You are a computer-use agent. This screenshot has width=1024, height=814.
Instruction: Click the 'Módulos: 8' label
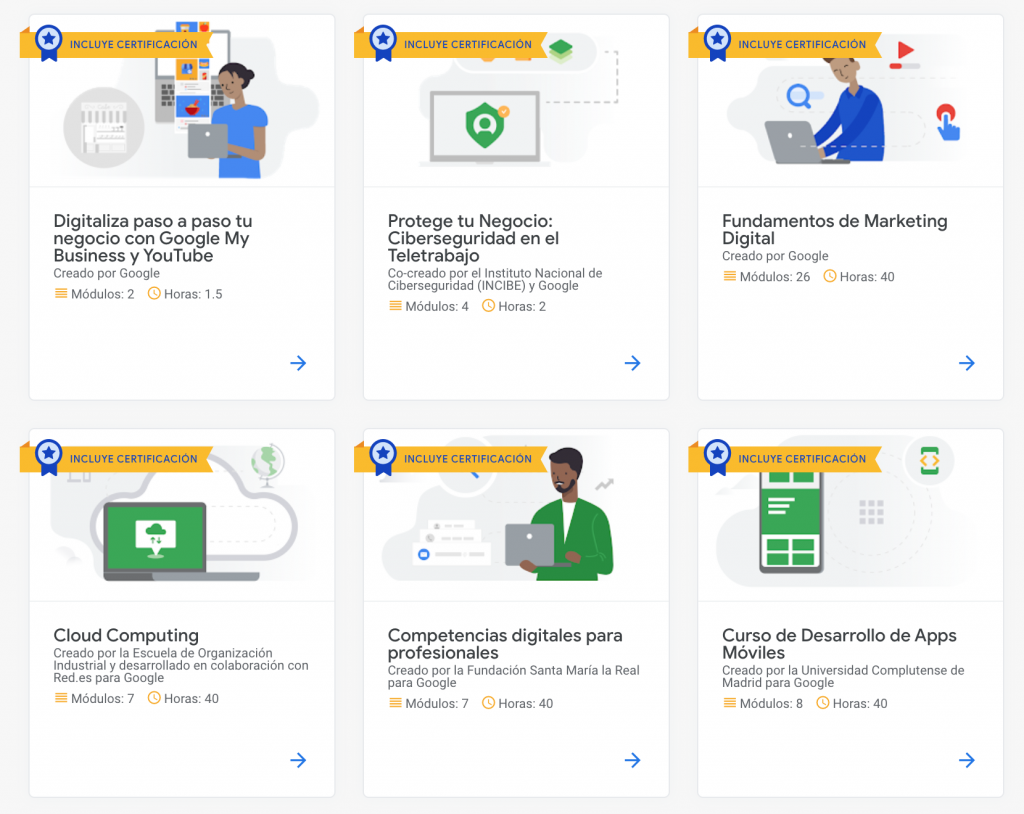pyautogui.click(x=771, y=704)
